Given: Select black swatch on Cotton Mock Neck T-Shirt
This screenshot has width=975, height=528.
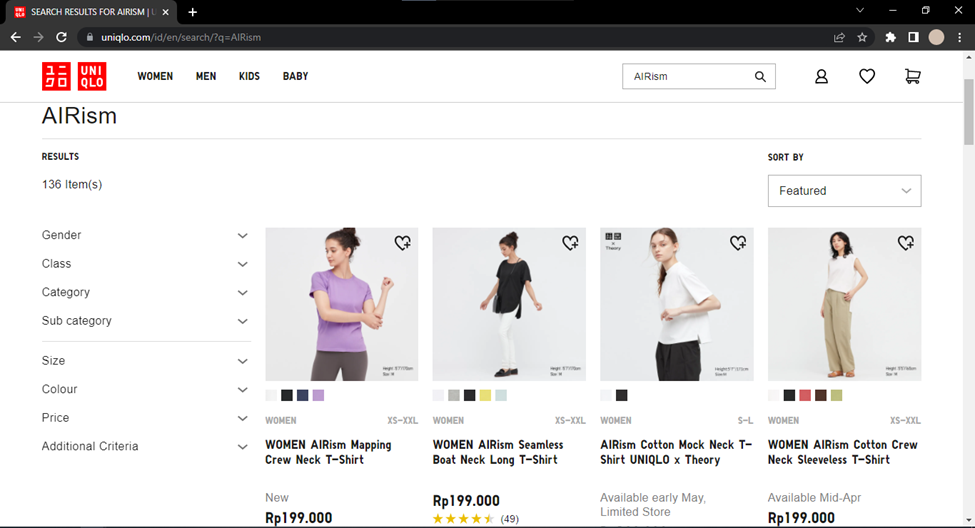Looking at the screenshot, I should (x=622, y=396).
